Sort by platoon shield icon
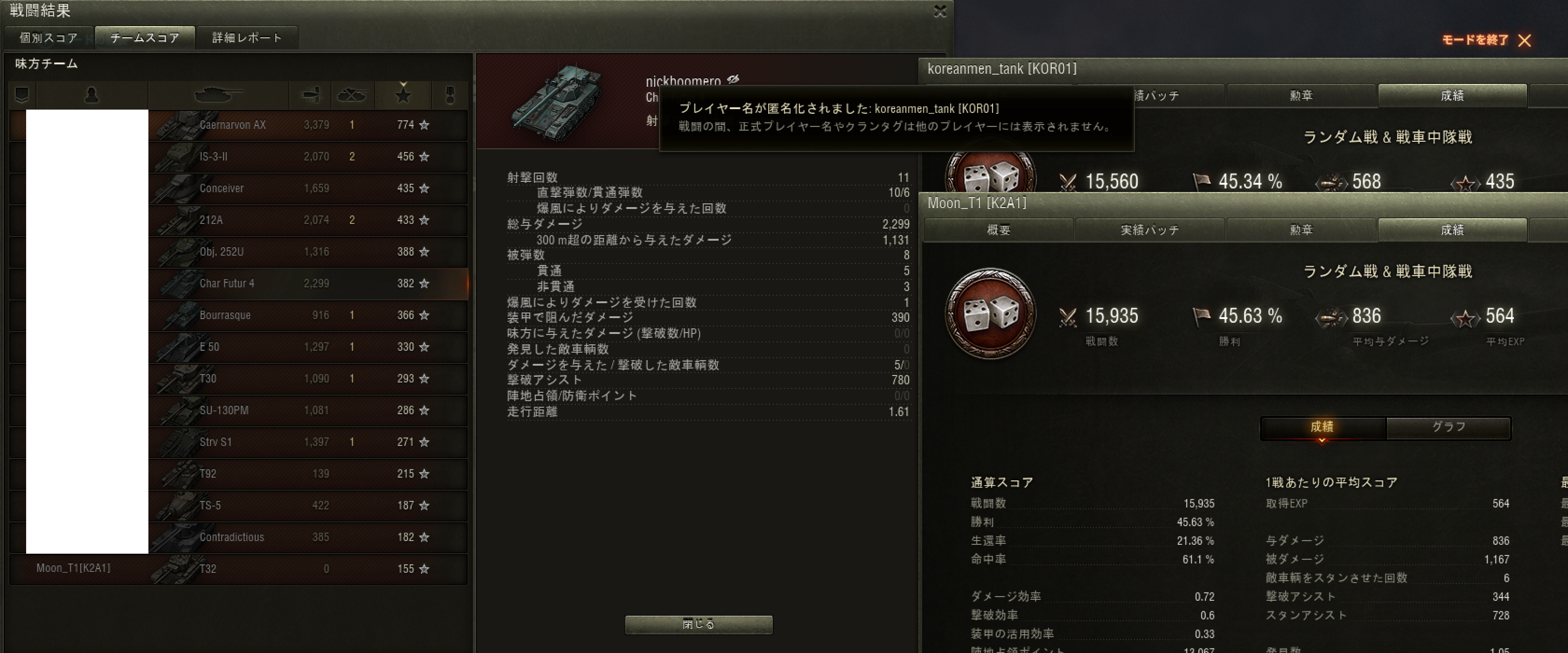The width and height of the screenshot is (1568, 653). point(22,95)
